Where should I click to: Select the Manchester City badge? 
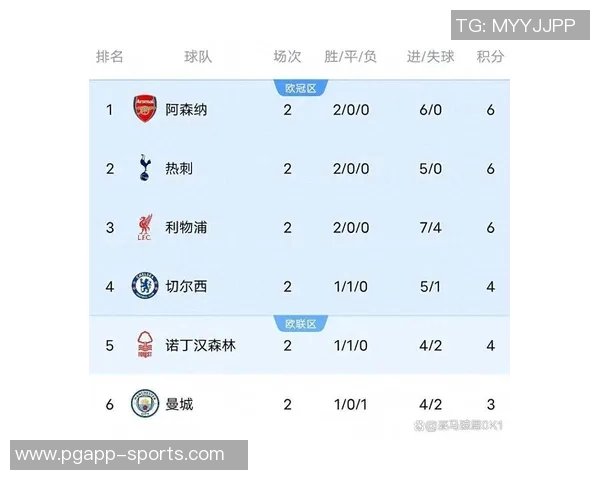(x=145, y=405)
